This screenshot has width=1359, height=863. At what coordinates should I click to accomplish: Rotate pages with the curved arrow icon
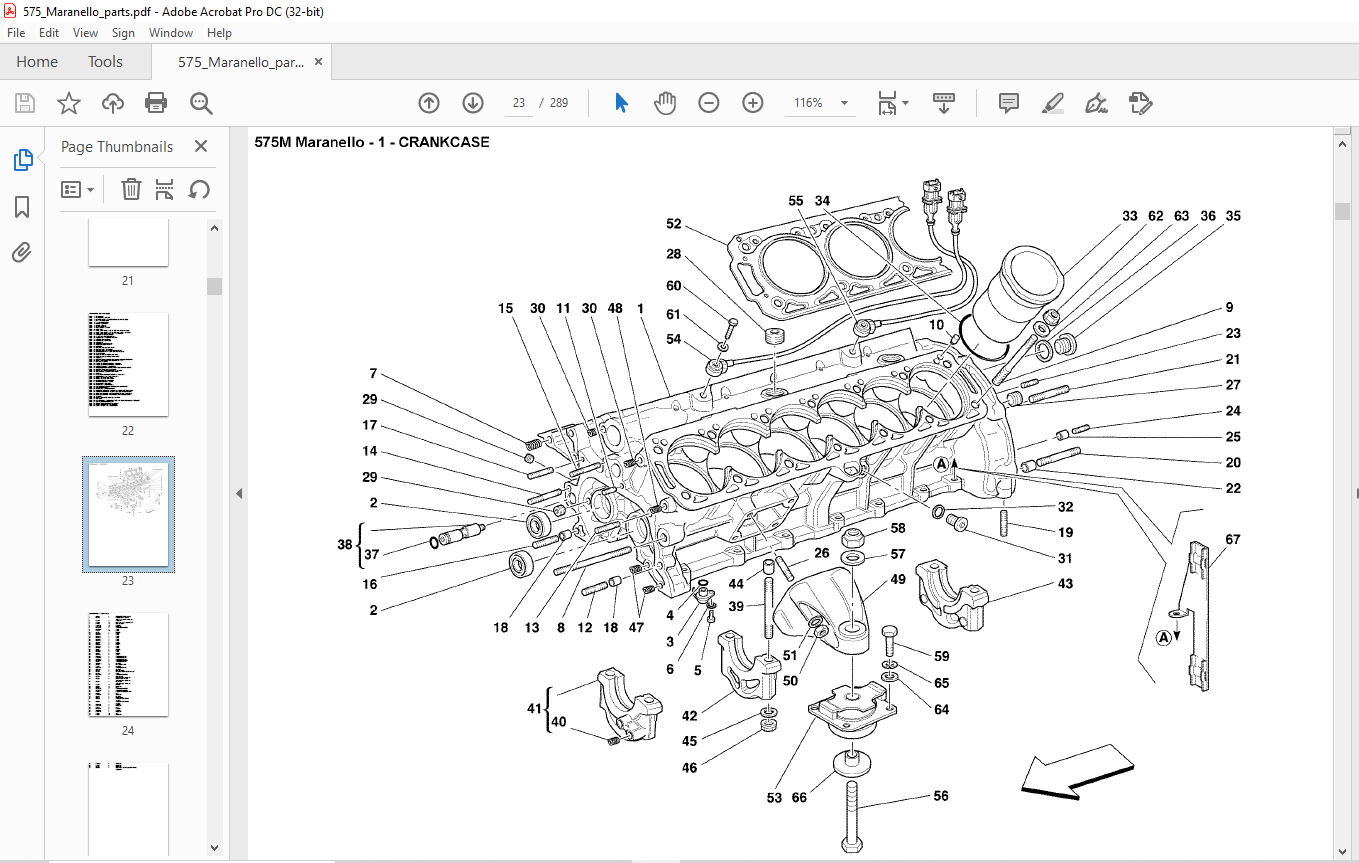(x=199, y=189)
